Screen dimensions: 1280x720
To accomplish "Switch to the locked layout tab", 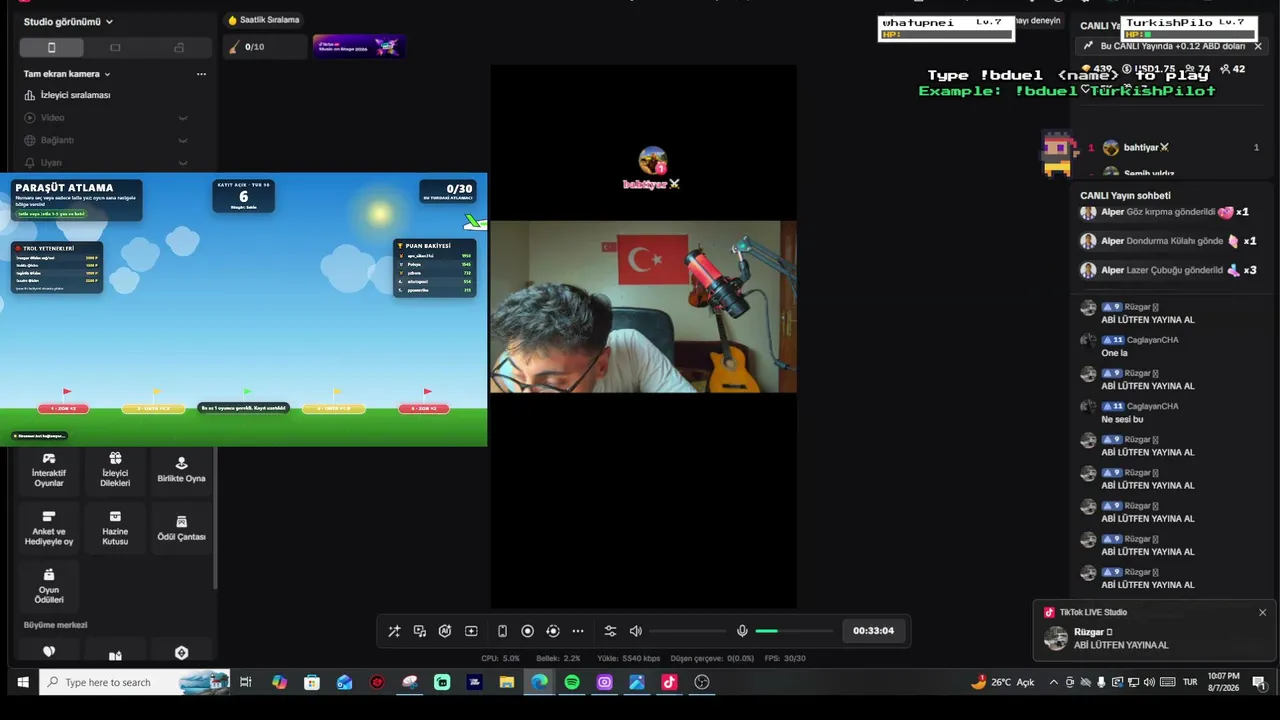I will (179, 47).
